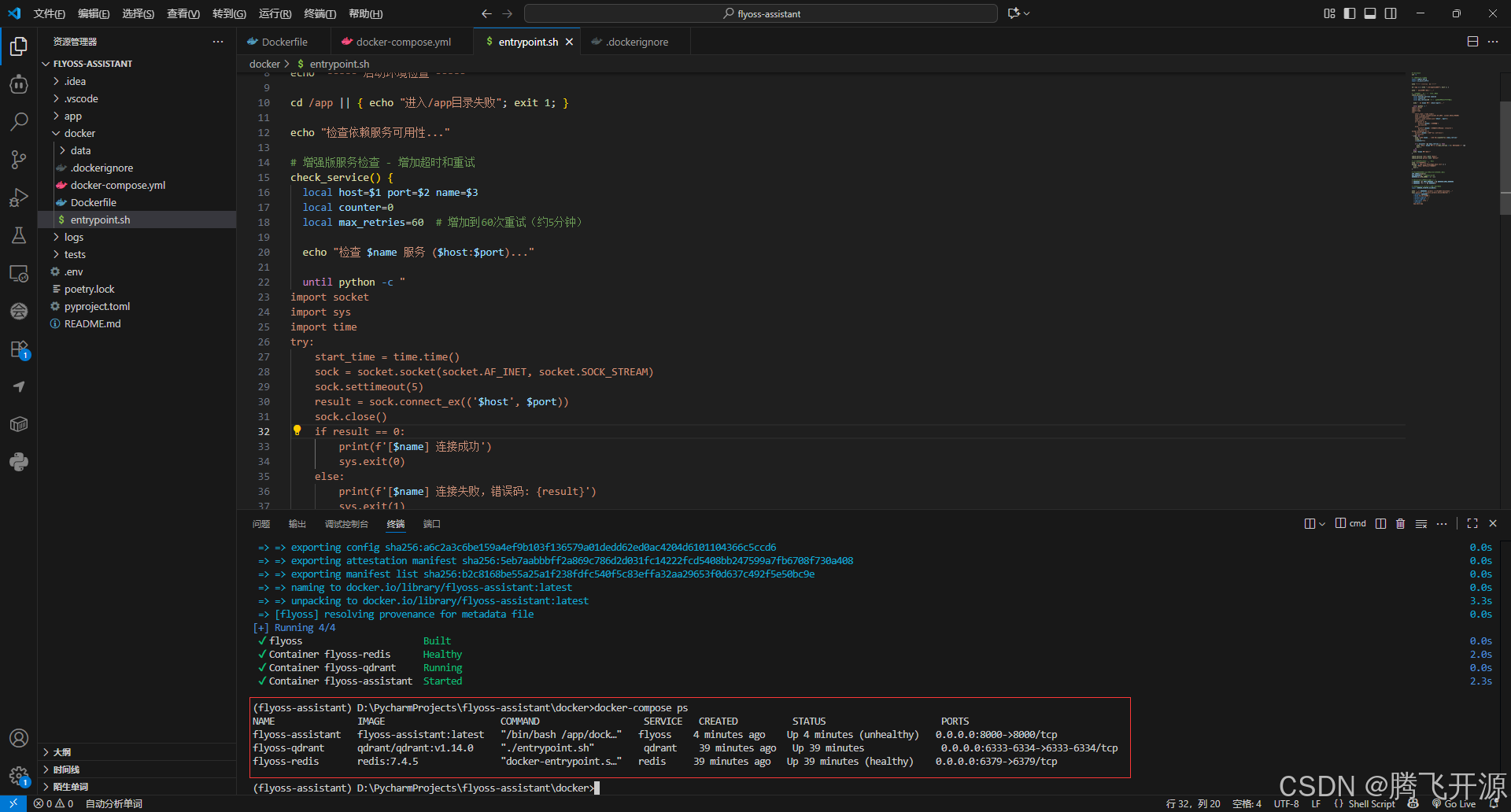Open the Source Control view

pyautogui.click(x=19, y=160)
